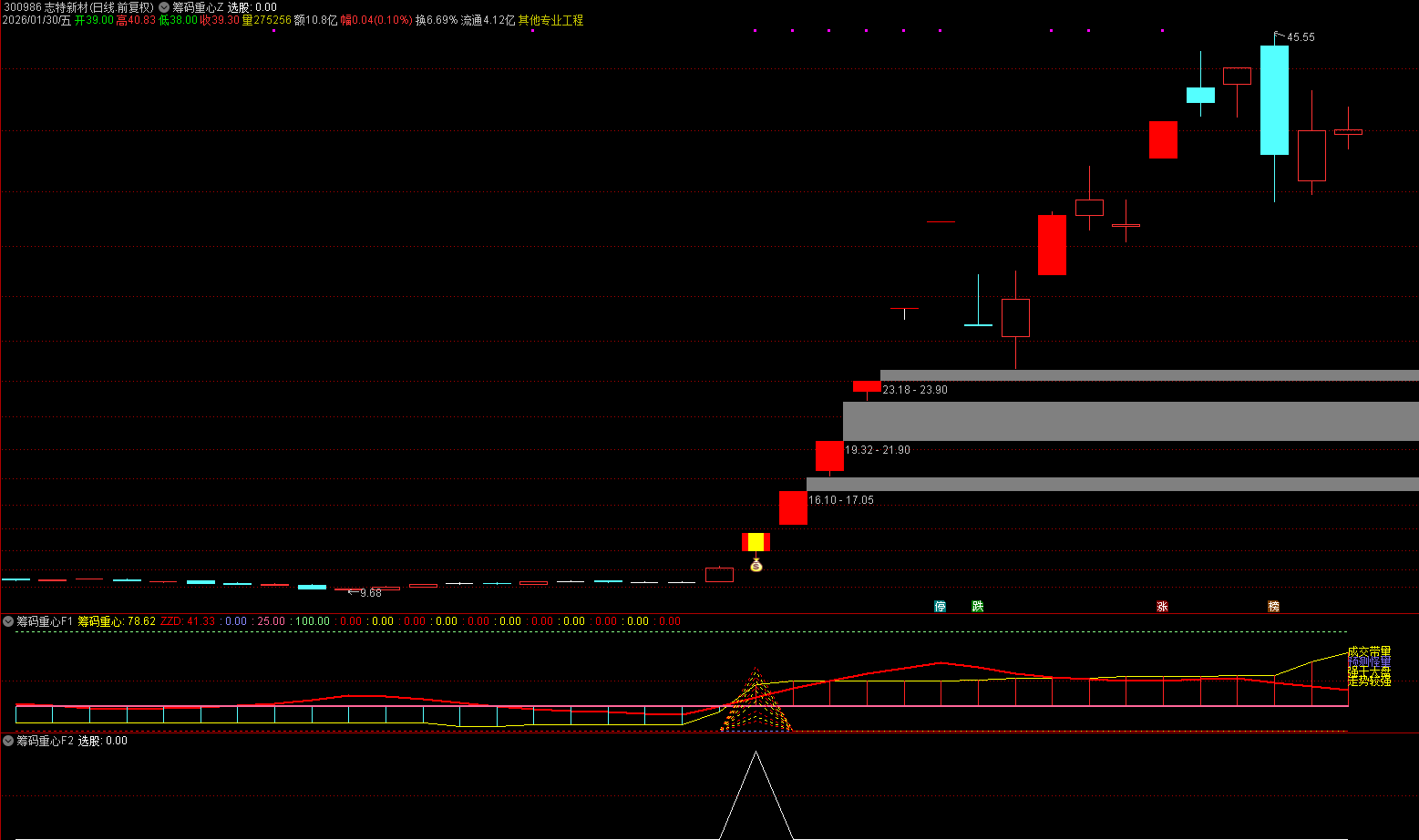Viewport: 1419px width, 840px height.
Task: Click the 筹码重心F2 indicator name
Action: pos(45,741)
